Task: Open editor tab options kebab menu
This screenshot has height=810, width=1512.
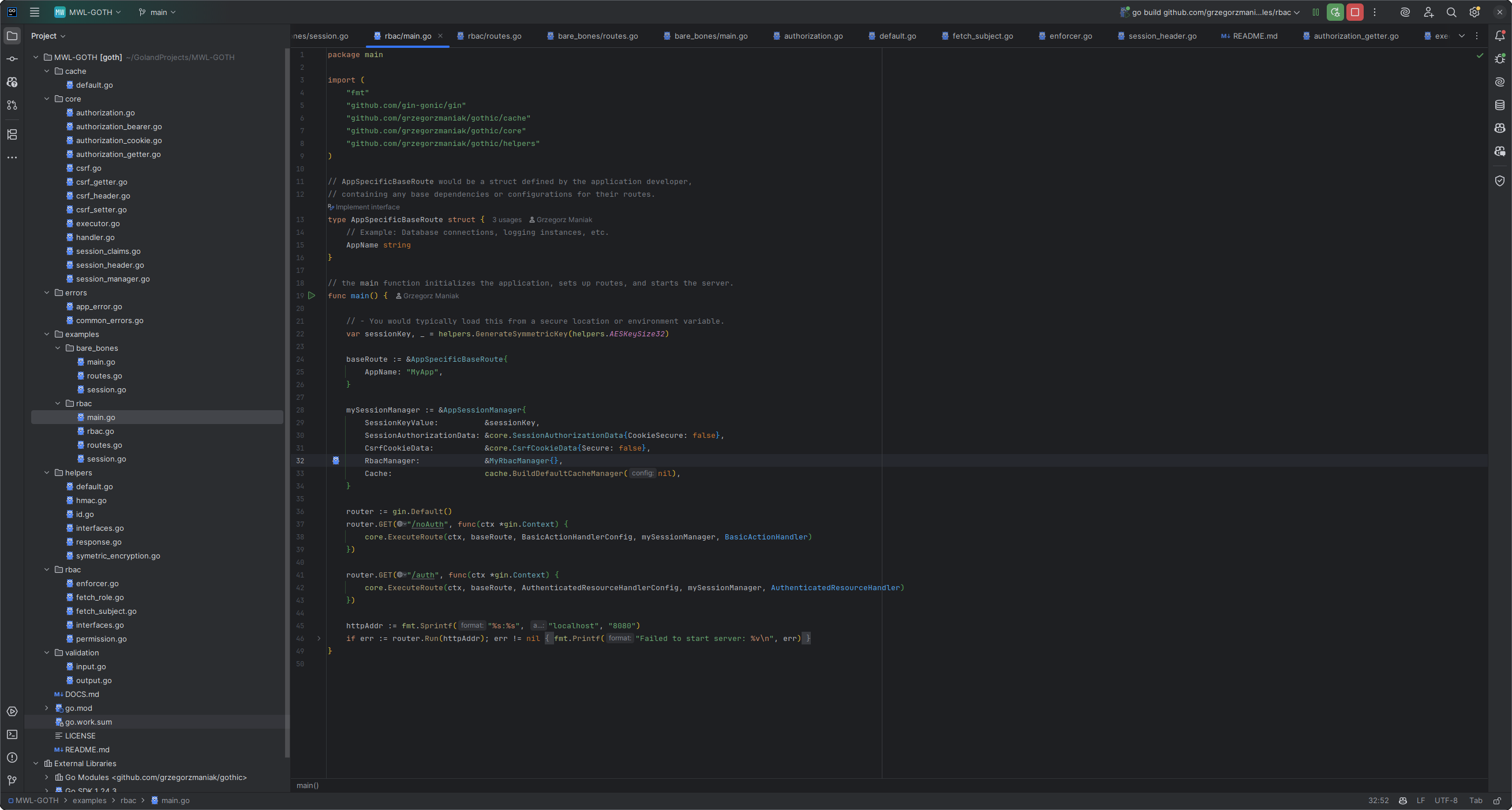Action: [1477, 36]
